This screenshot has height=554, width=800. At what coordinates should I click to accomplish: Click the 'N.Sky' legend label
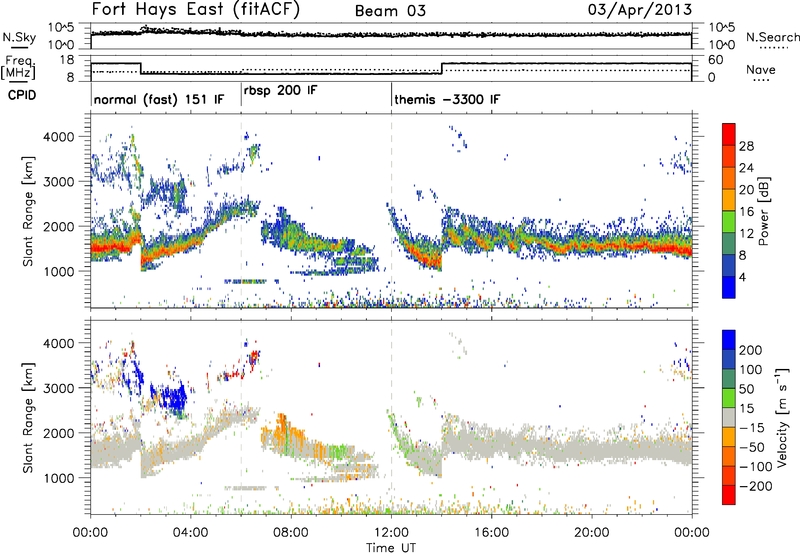pos(19,37)
